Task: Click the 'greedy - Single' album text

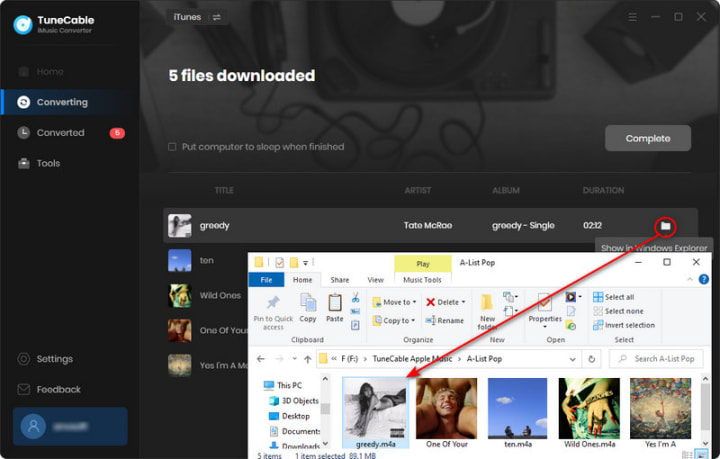Action: coord(523,225)
